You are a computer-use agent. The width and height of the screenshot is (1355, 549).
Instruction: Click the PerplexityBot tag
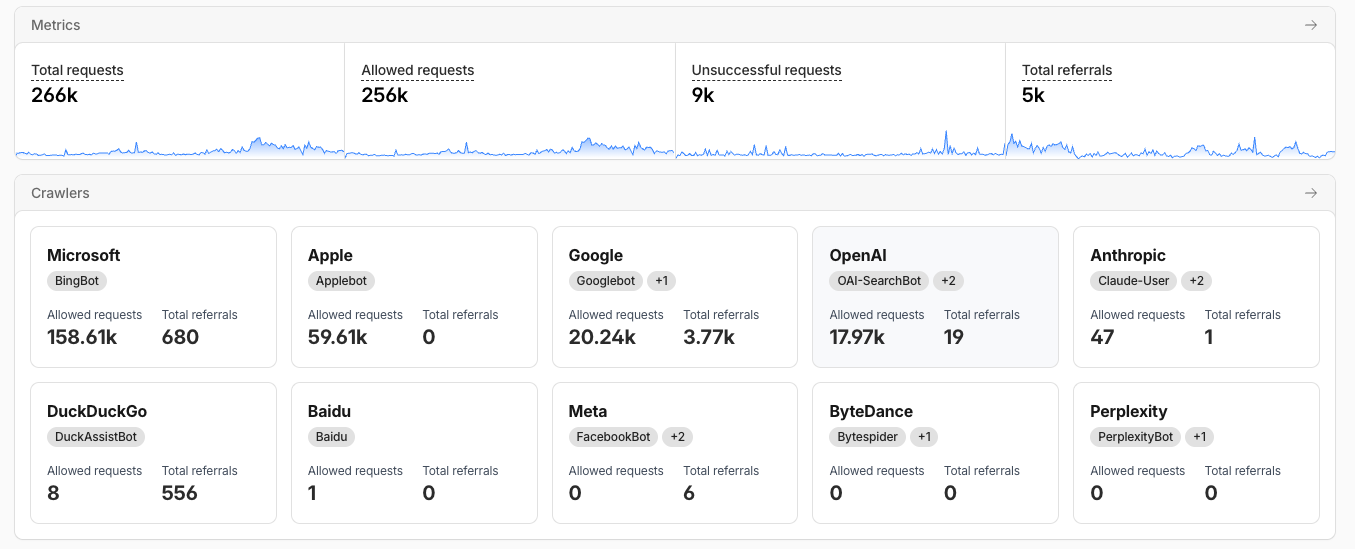tap(1135, 437)
